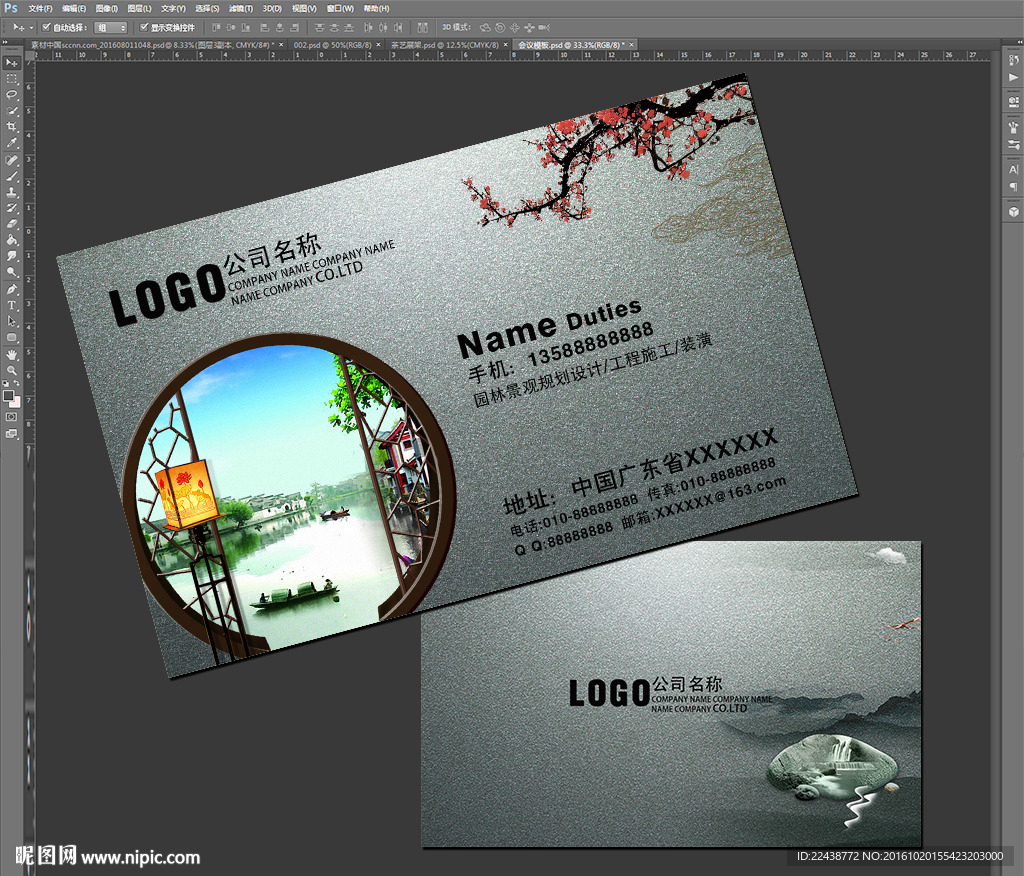Select the Rounded Rectangle shape tool
The height and width of the screenshot is (876, 1024).
(11, 337)
